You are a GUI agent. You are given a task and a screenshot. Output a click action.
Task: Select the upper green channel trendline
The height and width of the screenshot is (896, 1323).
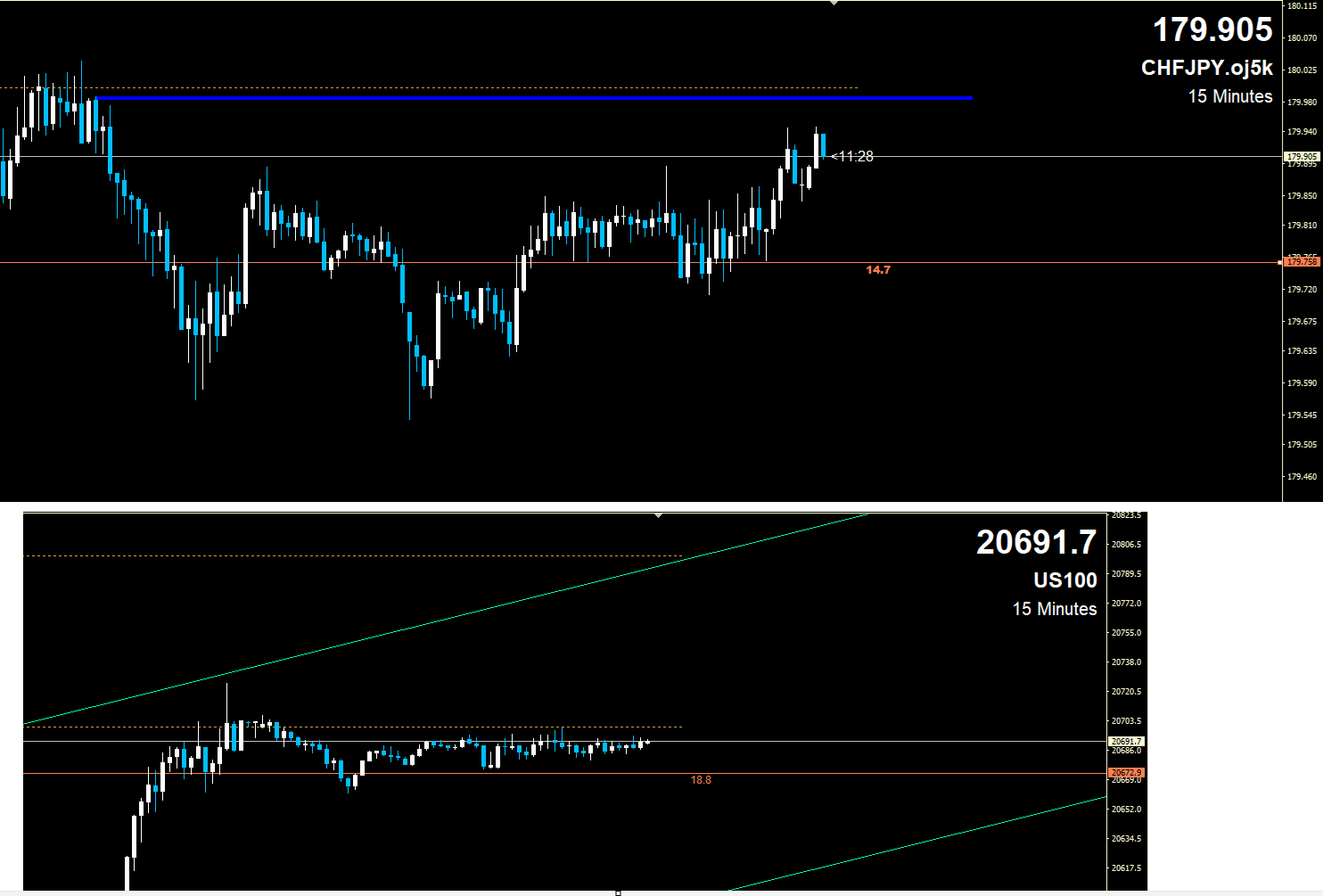point(446,621)
